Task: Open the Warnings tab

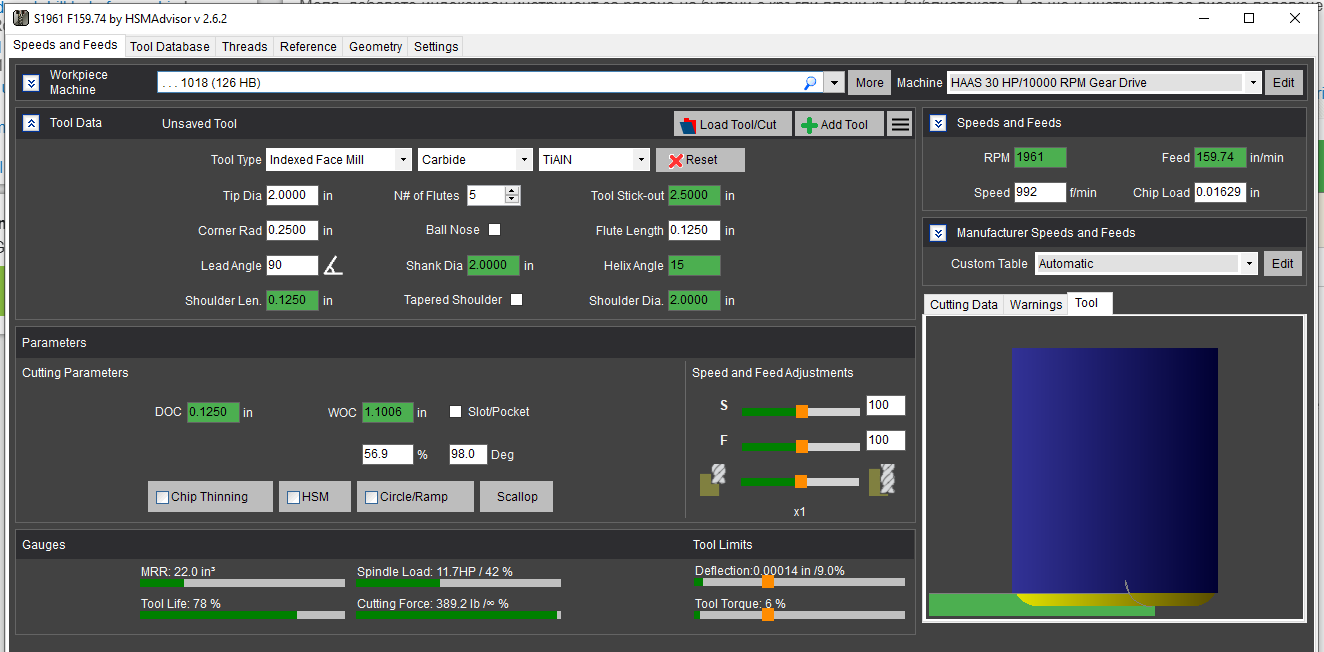Action: point(1035,304)
